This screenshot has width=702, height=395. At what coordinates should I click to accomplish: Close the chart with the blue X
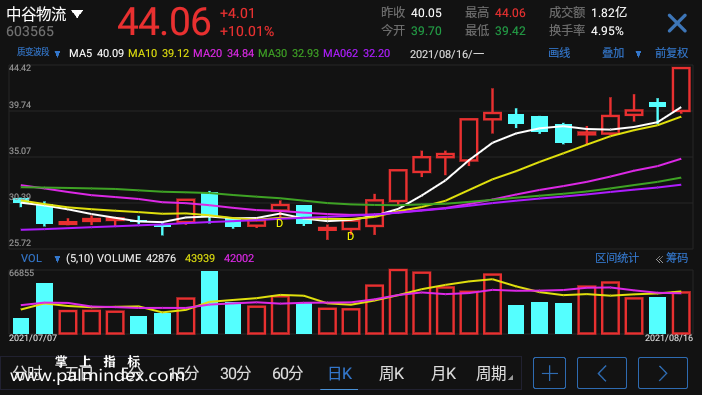[676, 23]
